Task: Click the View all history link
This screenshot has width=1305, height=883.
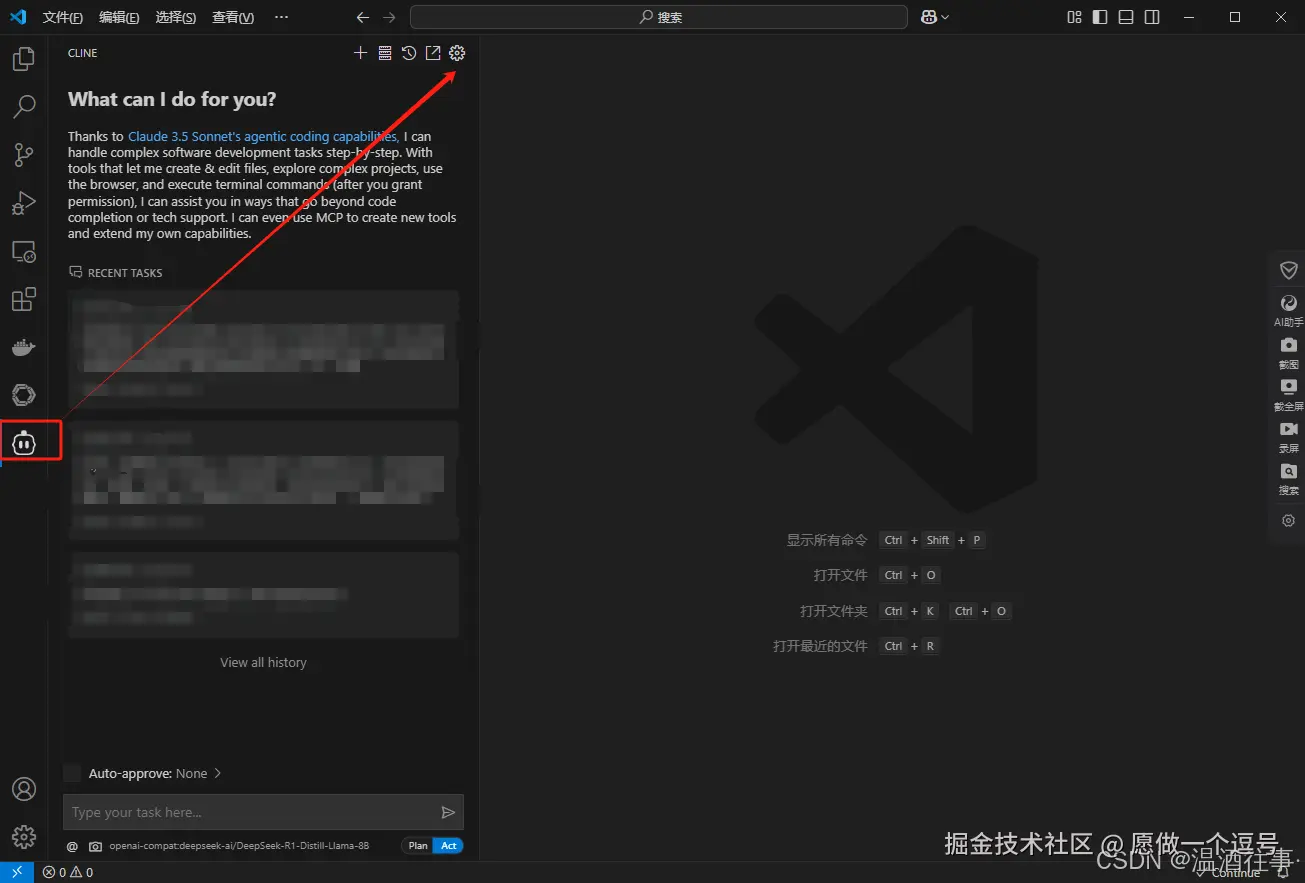Action: click(262, 661)
